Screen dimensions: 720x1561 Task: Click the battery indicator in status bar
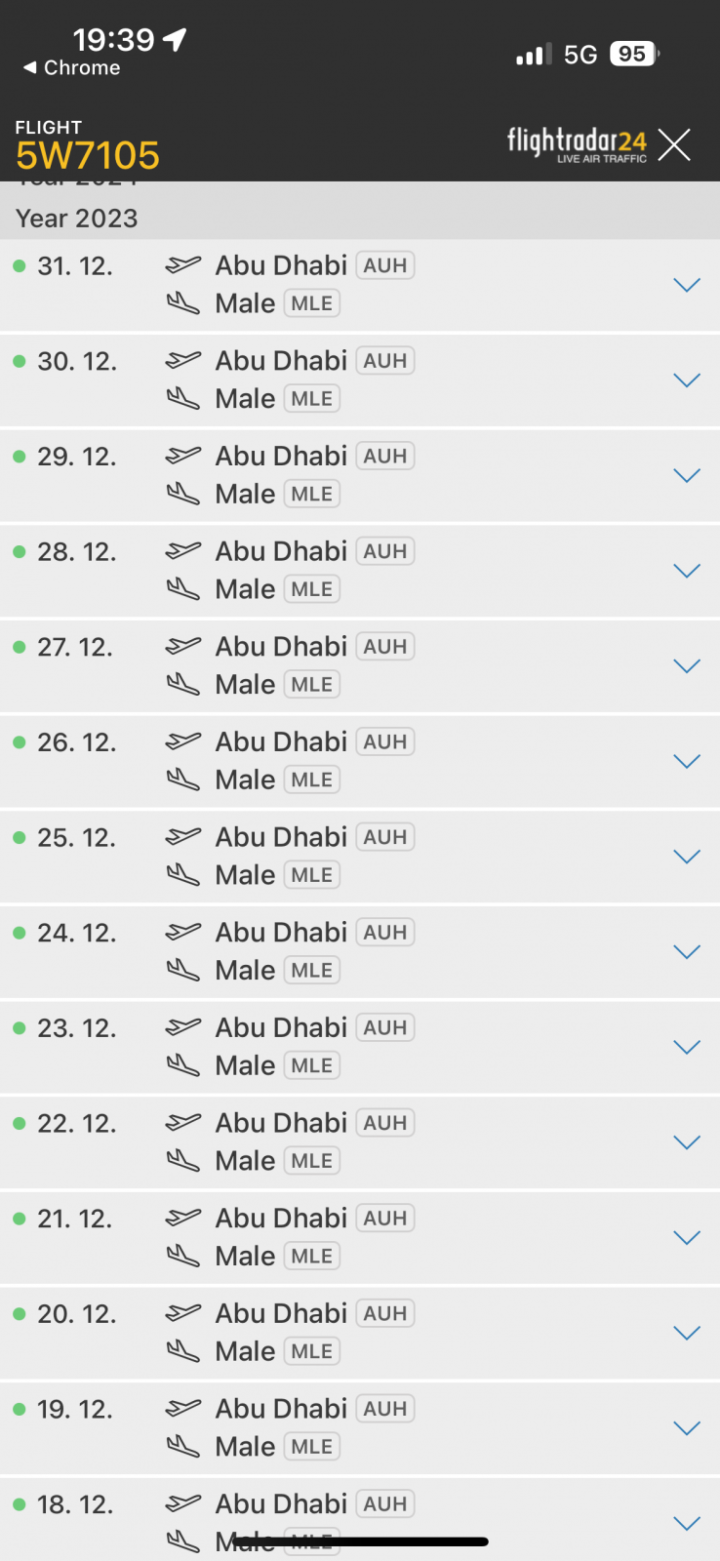633,54
